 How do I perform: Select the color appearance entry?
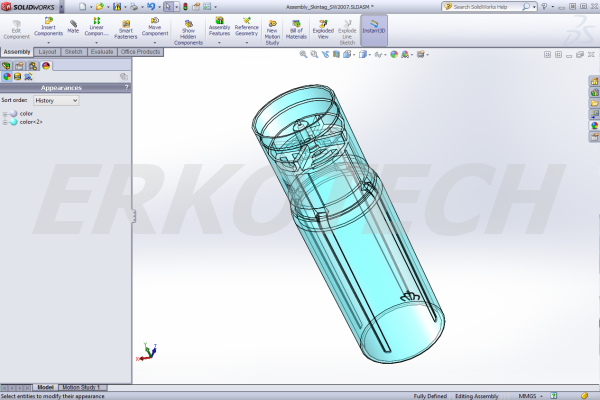[26, 113]
